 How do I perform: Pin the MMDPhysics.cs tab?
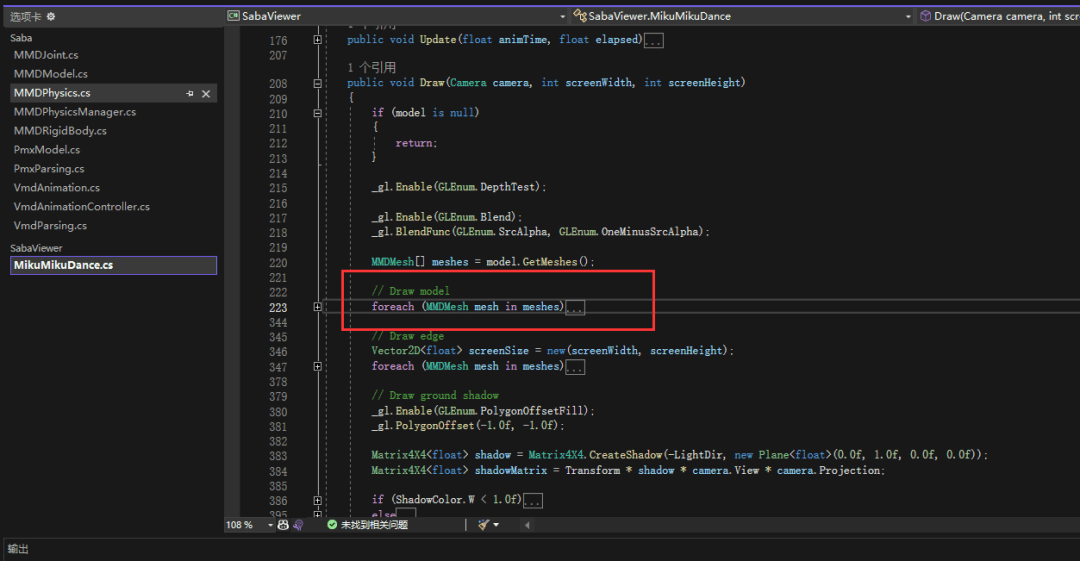190,93
